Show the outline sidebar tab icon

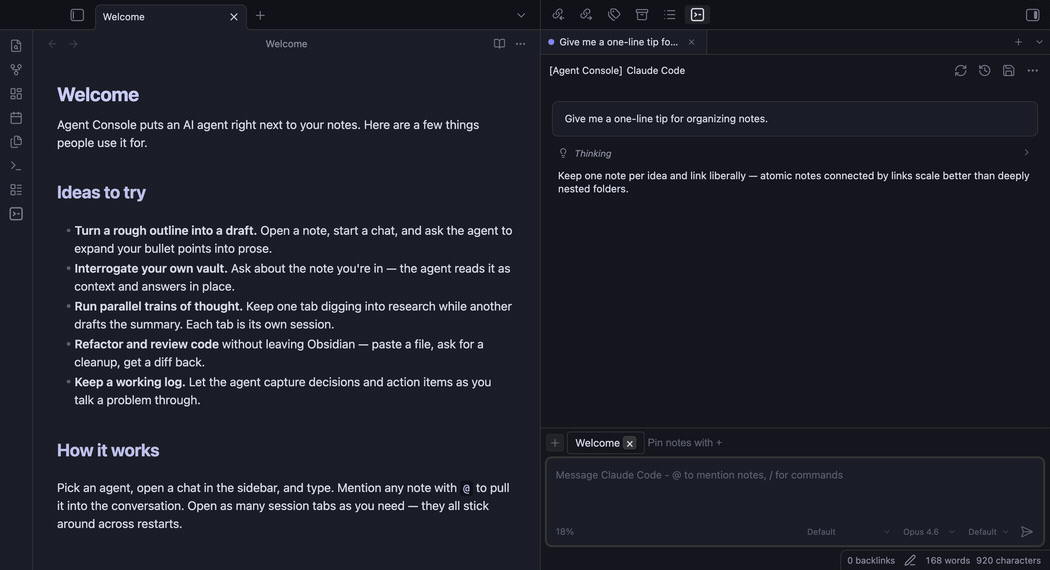pyautogui.click(x=669, y=15)
